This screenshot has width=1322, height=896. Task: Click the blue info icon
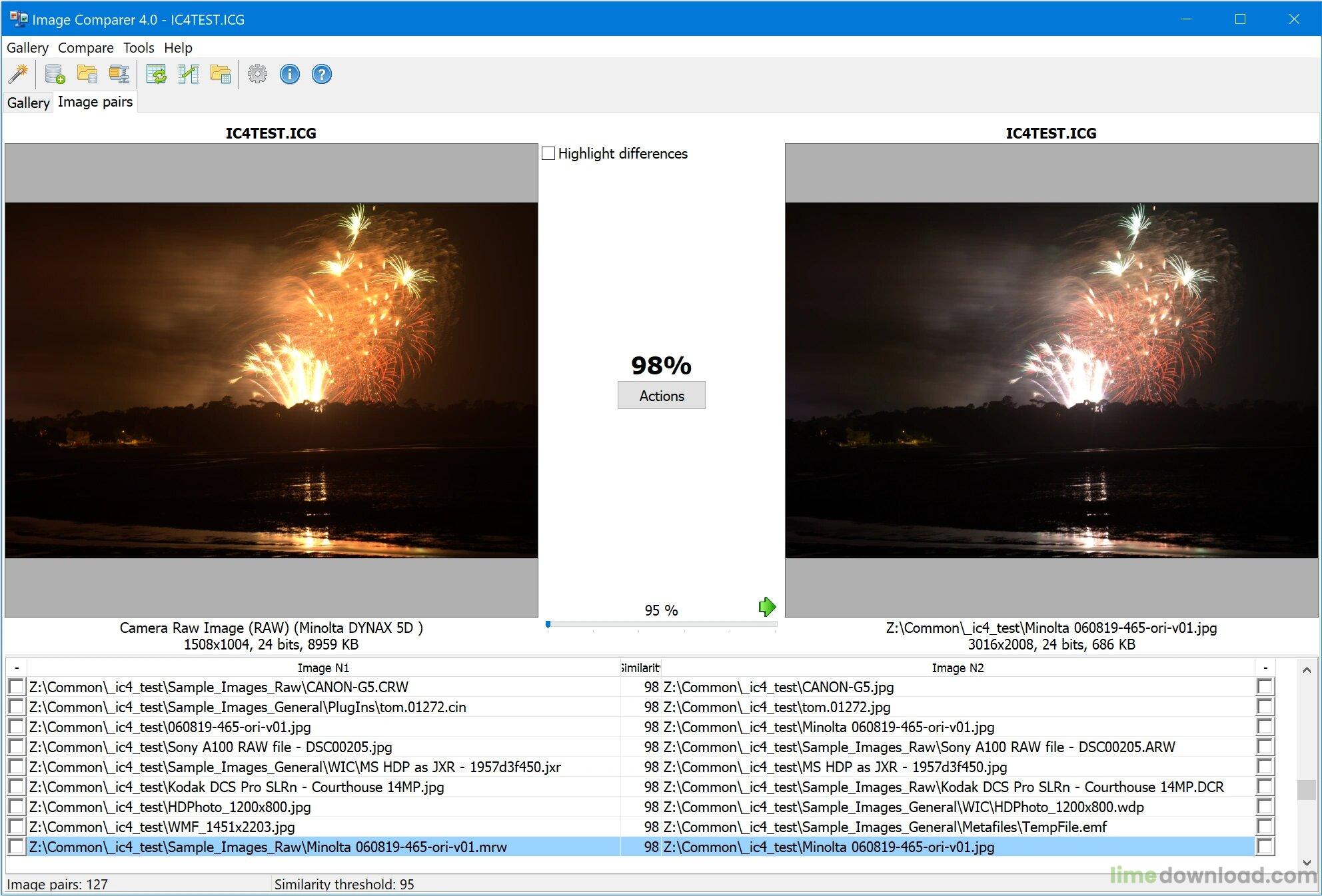click(x=289, y=74)
